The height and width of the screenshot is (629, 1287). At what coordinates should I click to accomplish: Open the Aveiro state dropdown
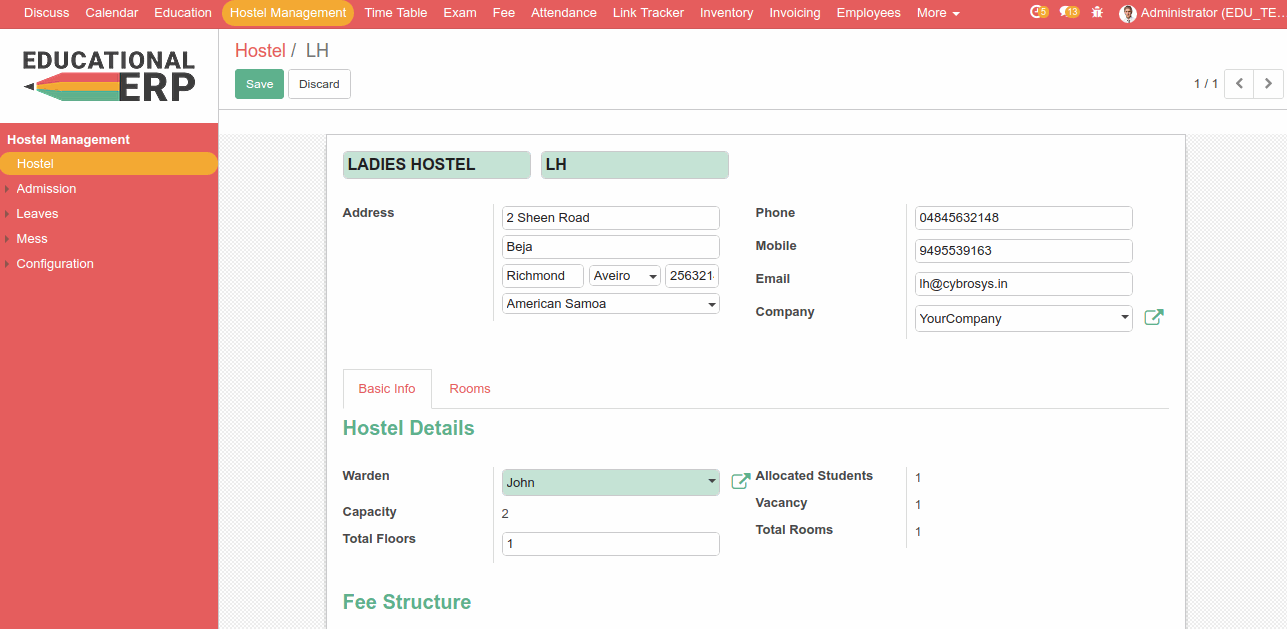[624, 276]
